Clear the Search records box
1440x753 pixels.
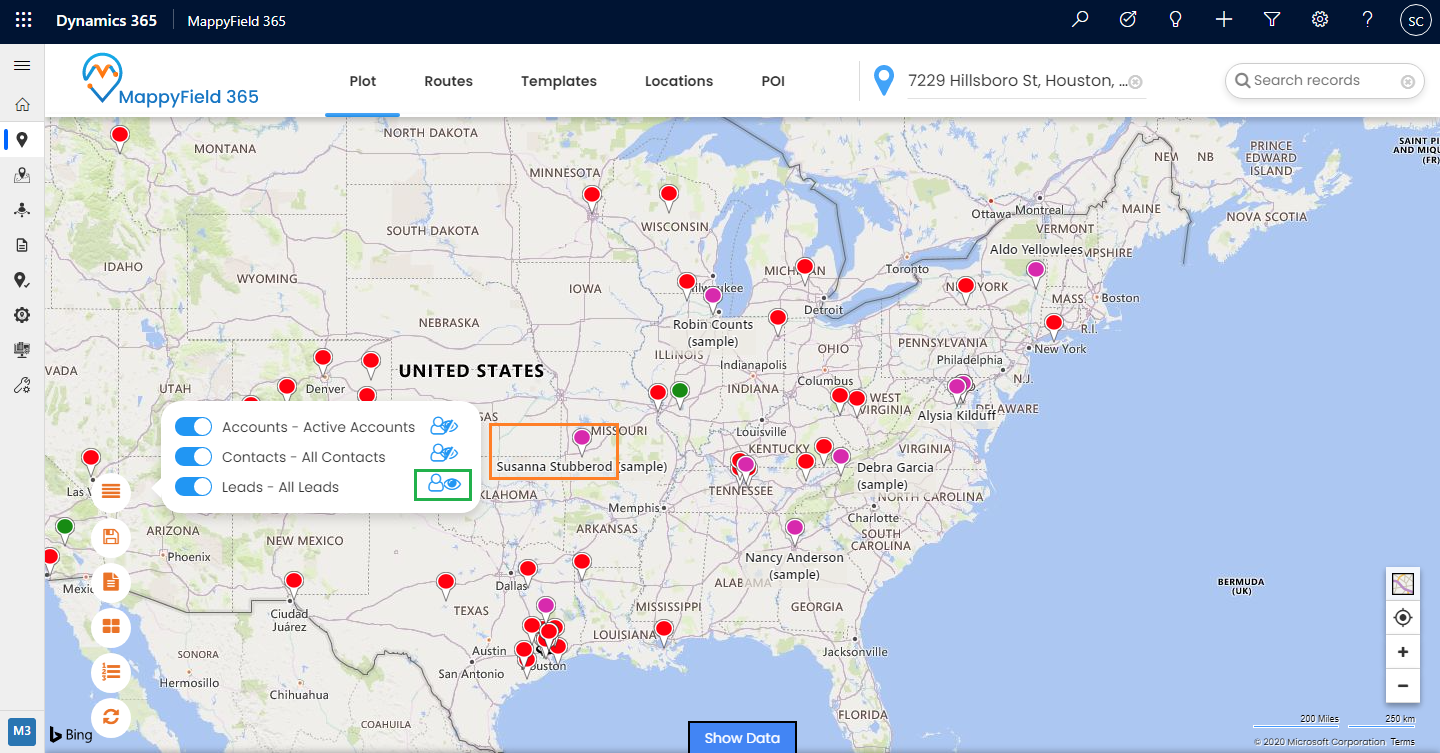coord(1408,82)
